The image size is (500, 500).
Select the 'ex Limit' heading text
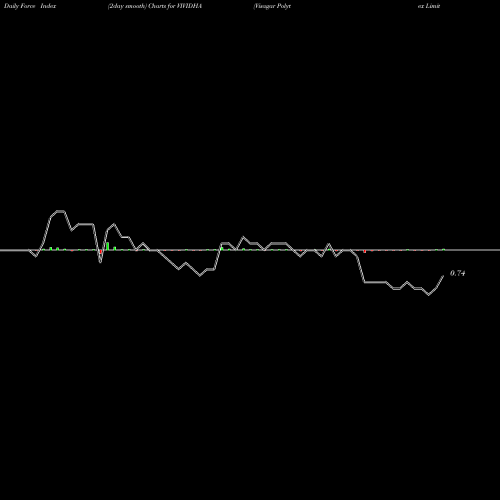click(x=429, y=6)
